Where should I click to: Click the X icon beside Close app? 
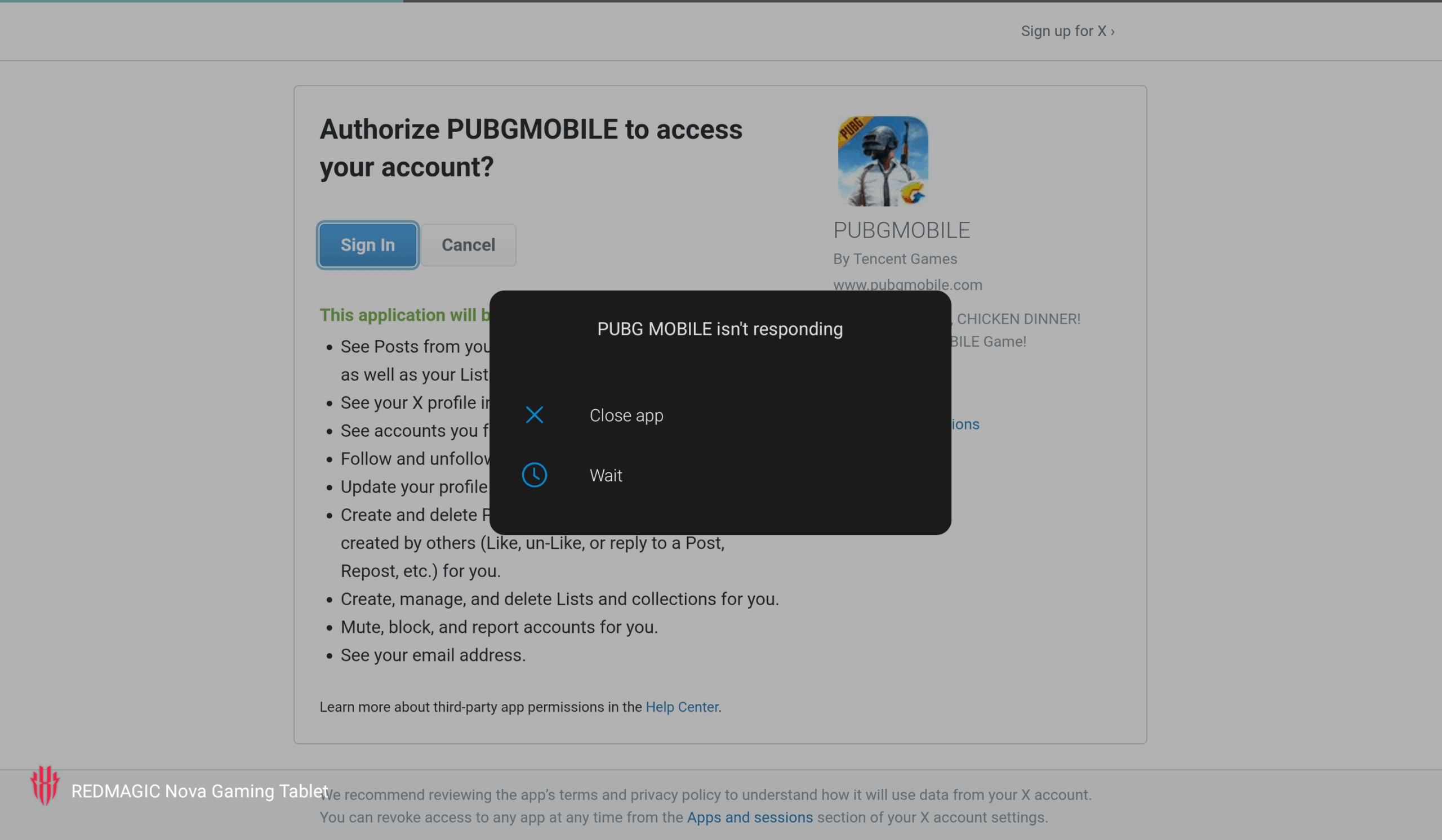(x=535, y=414)
